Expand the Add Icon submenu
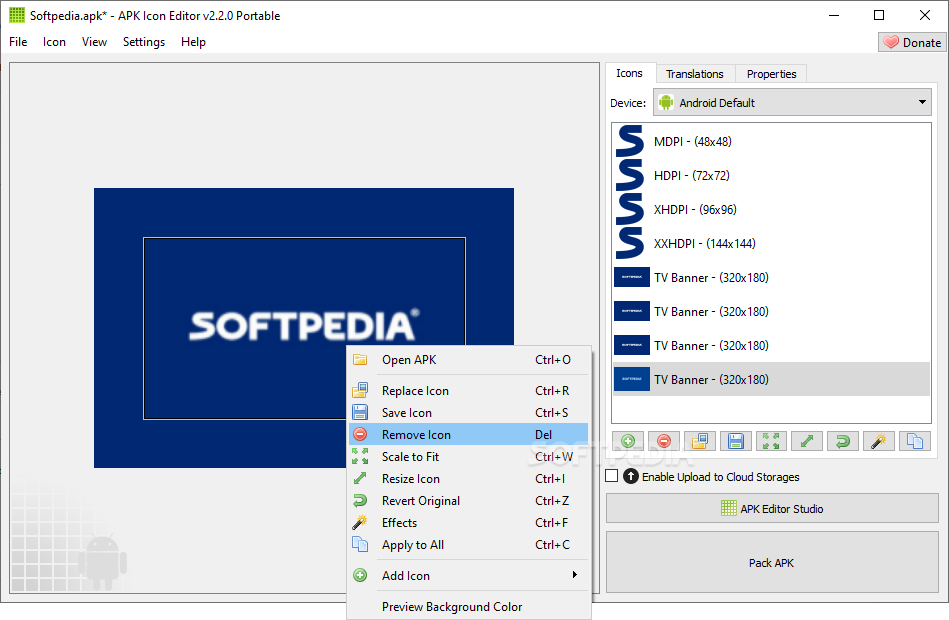The image size is (949, 620). coord(468,575)
